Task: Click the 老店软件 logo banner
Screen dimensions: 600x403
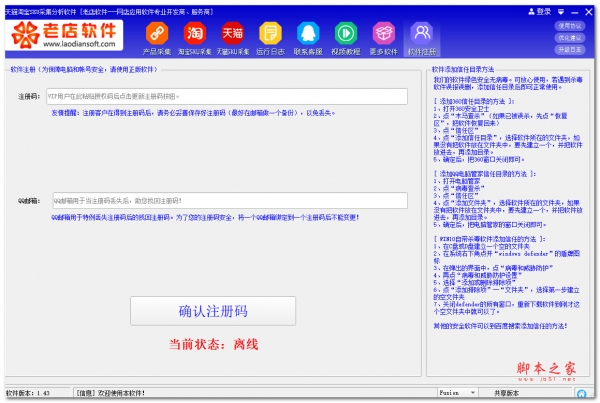Action: coord(64,35)
